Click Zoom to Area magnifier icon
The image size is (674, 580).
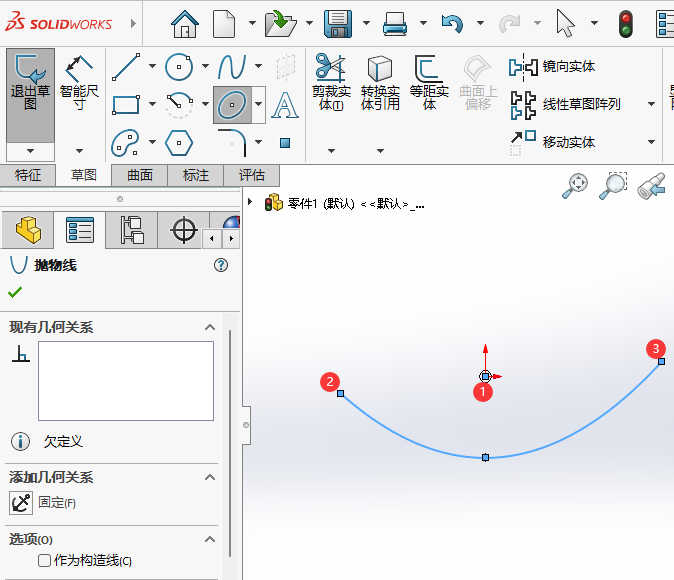pos(613,186)
